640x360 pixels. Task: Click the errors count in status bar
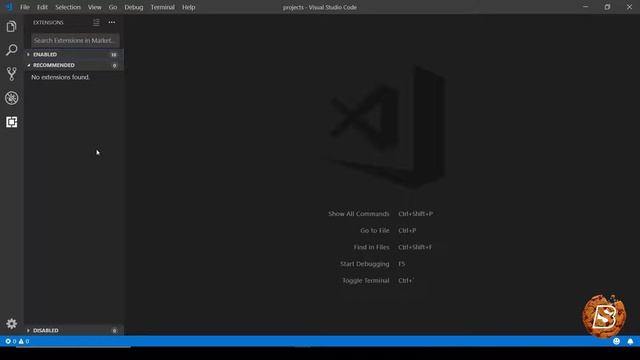[x=11, y=341]
